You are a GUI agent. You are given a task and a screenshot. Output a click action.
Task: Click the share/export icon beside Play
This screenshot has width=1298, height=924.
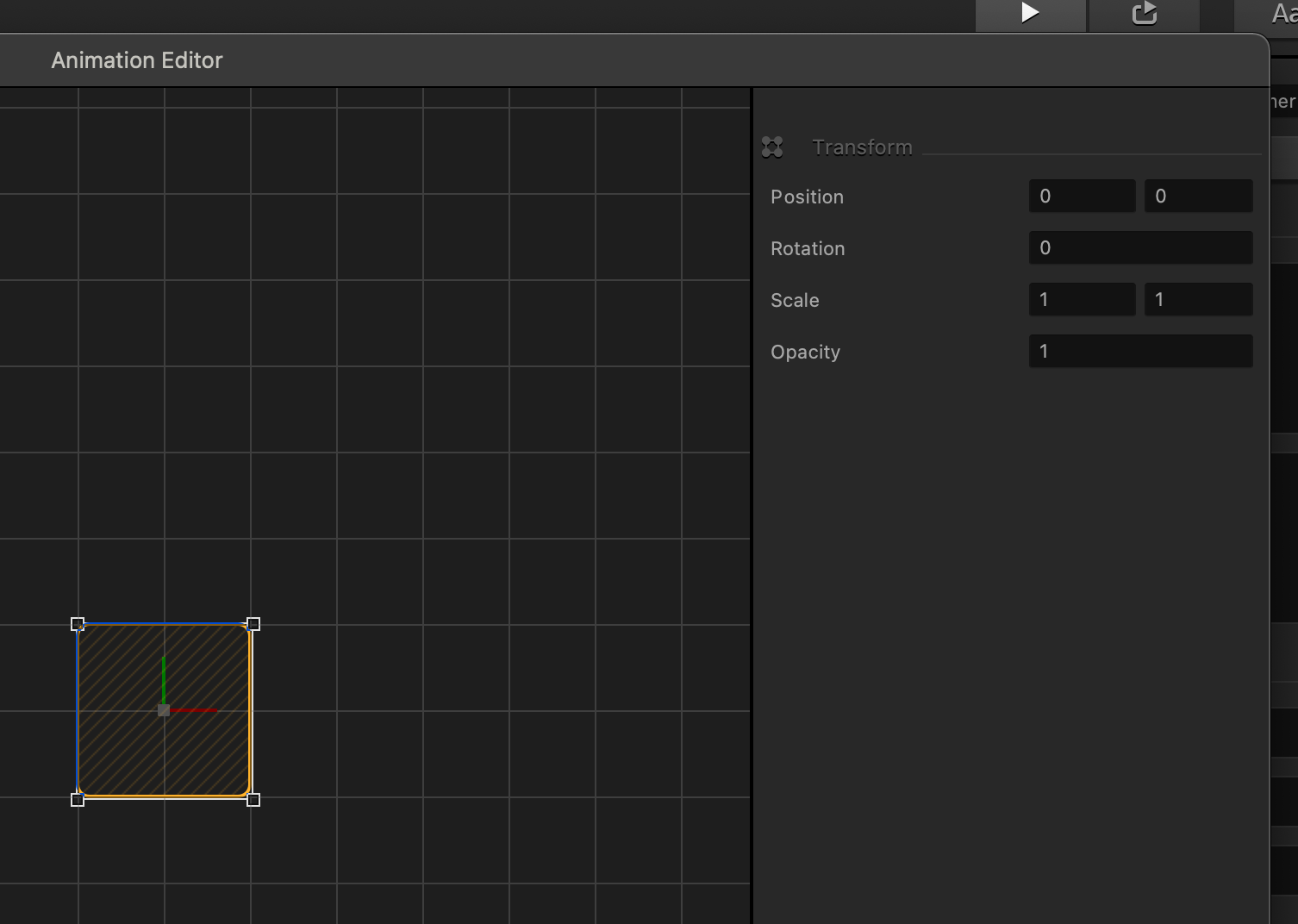pos(1144,13)
